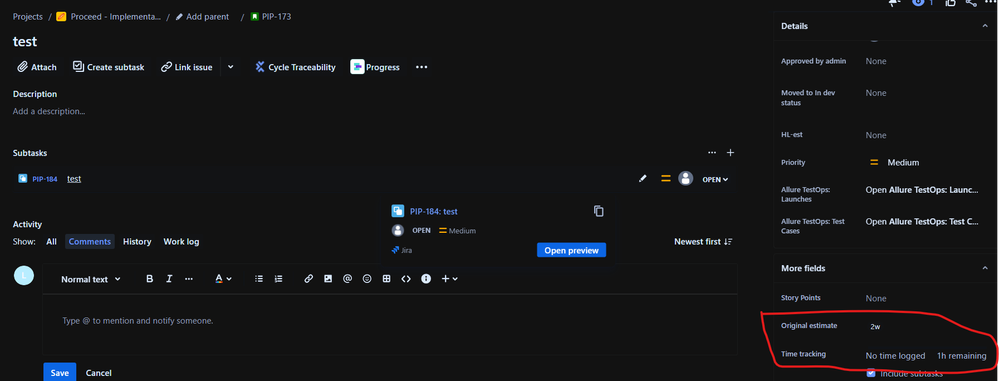Insert an info panel in the comment
The image size is (999, 381).
tap(426, 278)
